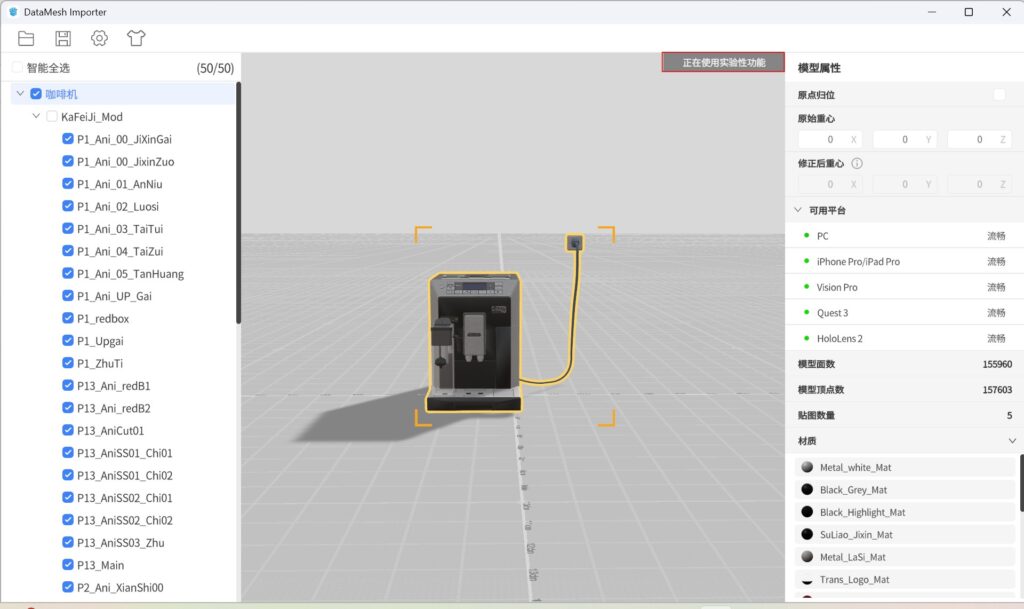Check the KaFeiJi_Mod checkbox

coord(52,117)
